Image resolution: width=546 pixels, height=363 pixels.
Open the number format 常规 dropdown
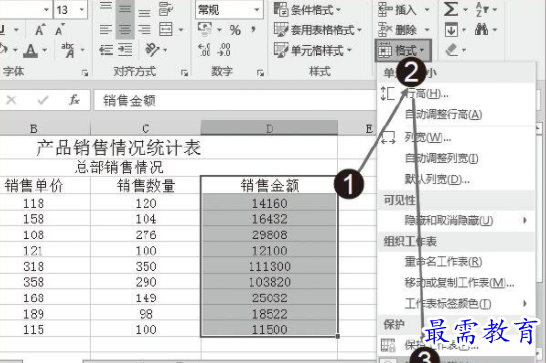tap(257, 9)
